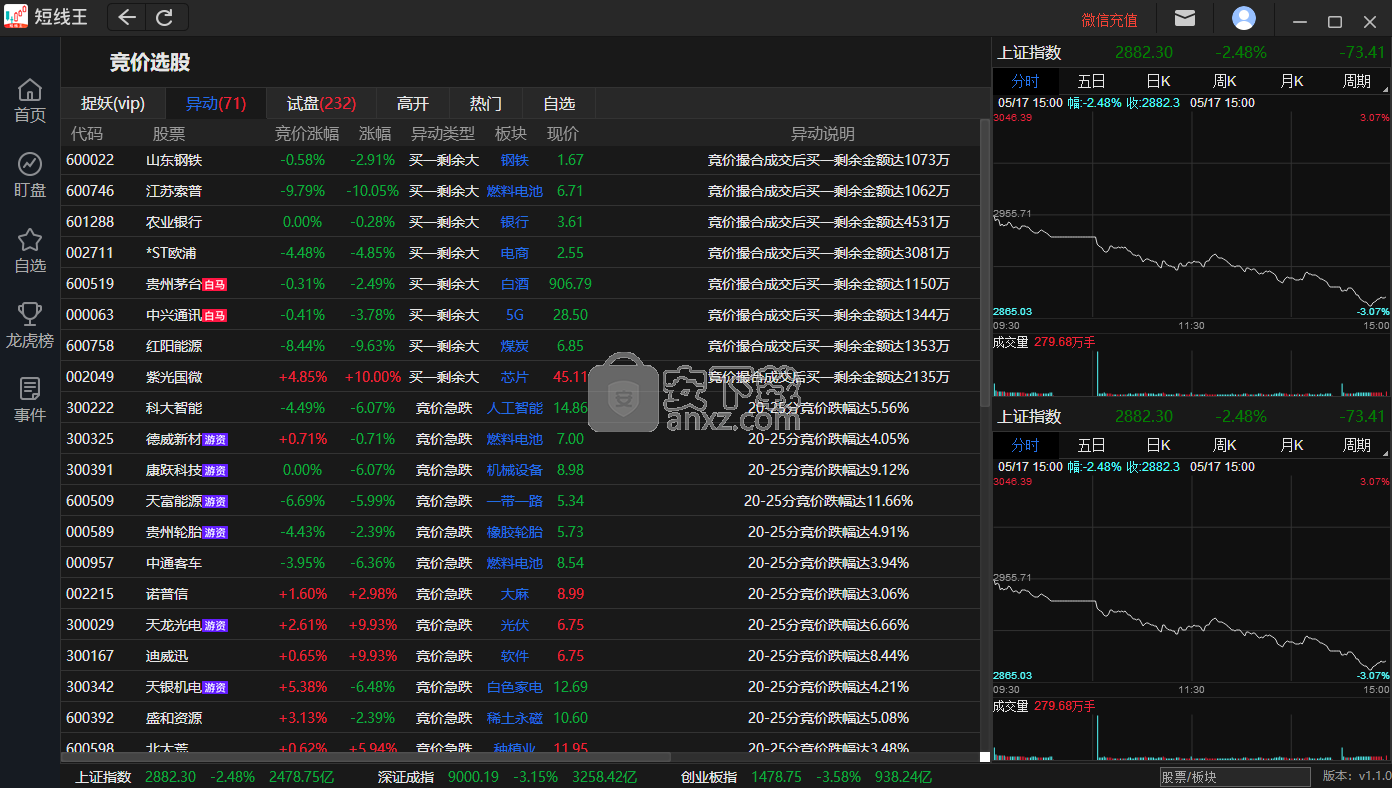Screen dimensions: 1392x788
Task: Select stock row 江苏索普
Action: [520, 191]
